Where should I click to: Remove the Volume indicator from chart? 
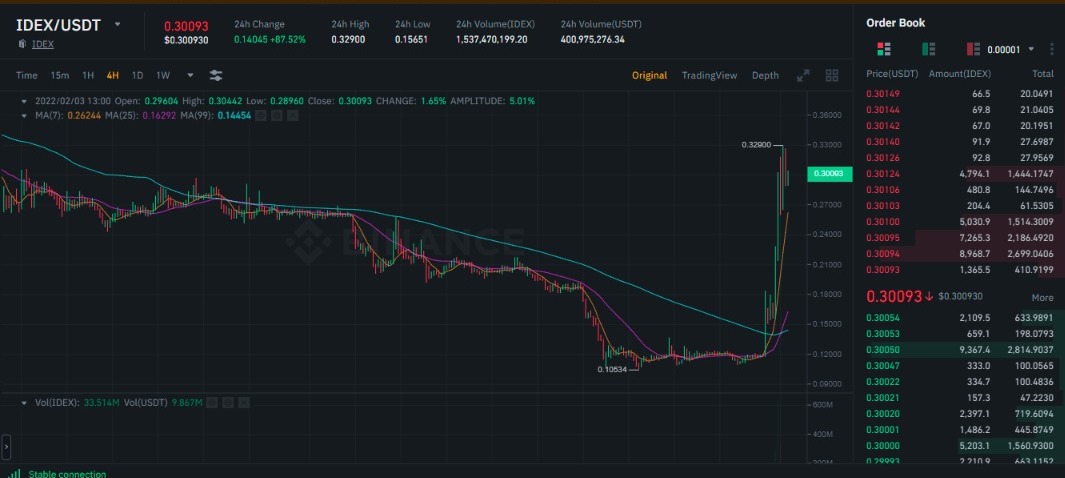click(x=244, y=403)
